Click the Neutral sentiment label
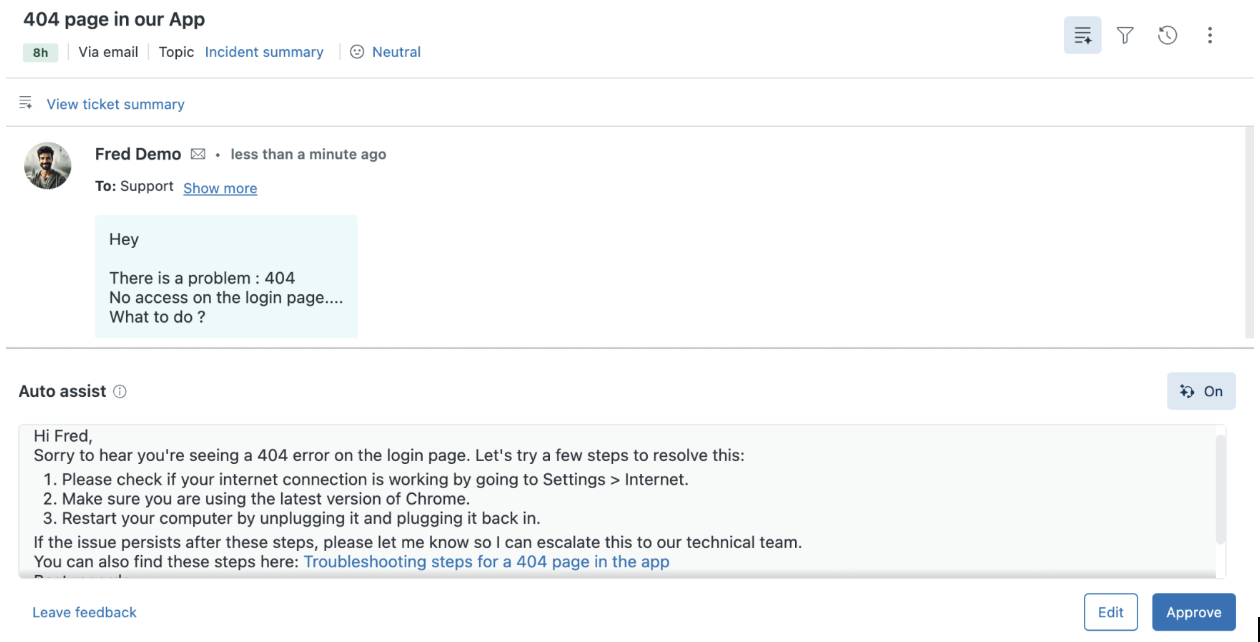Viewport: 1260px width, 642px height. [x=396, y=52]
